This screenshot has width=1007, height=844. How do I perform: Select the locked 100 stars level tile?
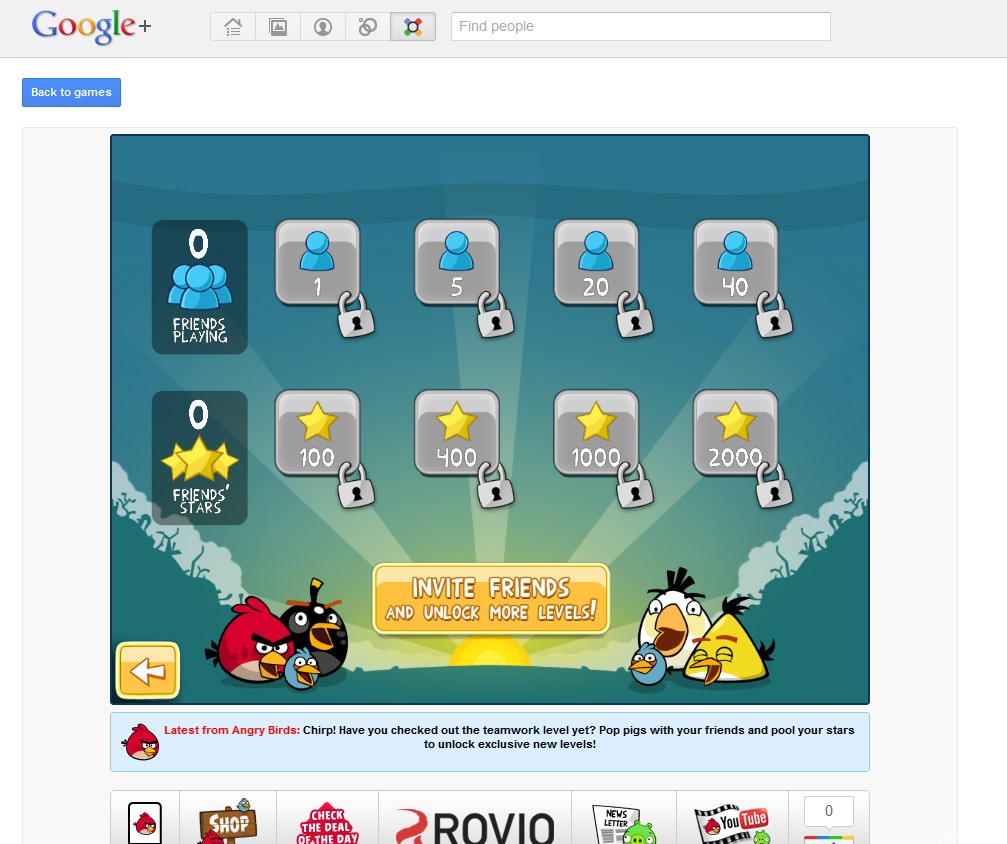317,433
